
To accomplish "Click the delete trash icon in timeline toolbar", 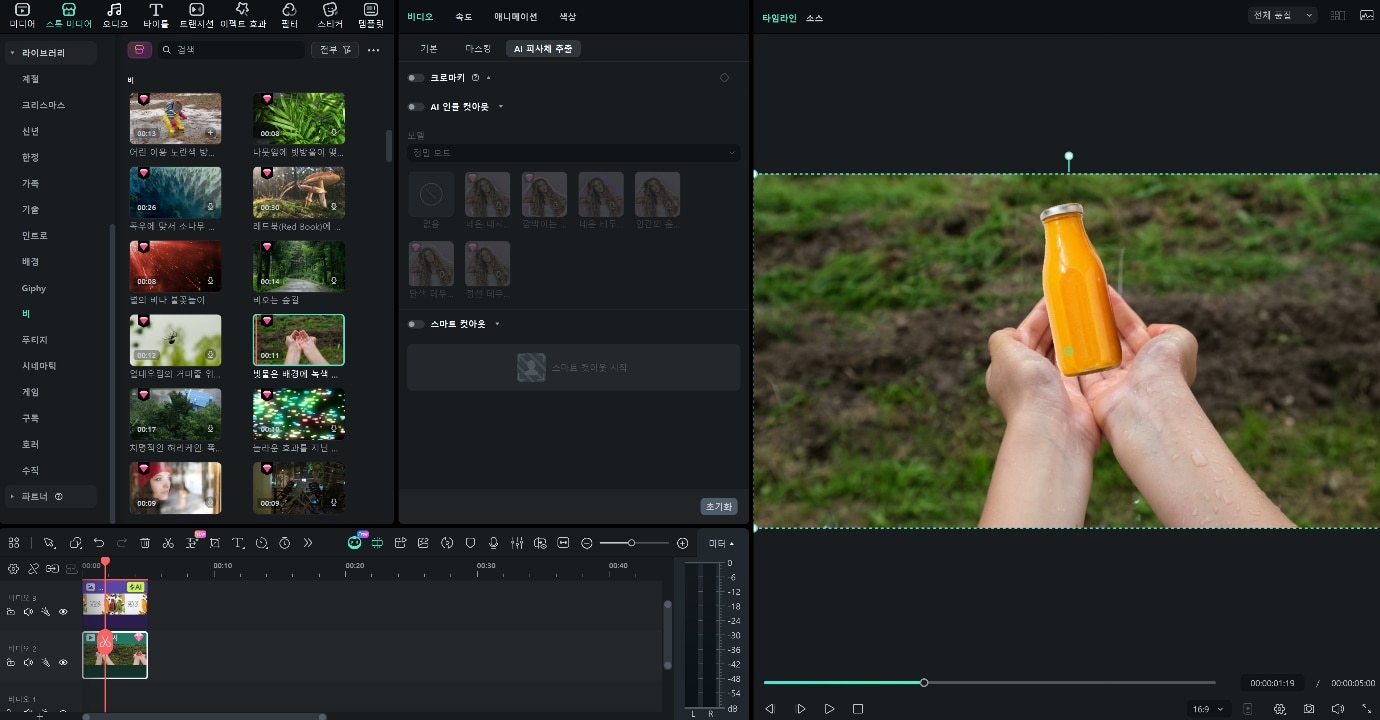I will 145,543.
